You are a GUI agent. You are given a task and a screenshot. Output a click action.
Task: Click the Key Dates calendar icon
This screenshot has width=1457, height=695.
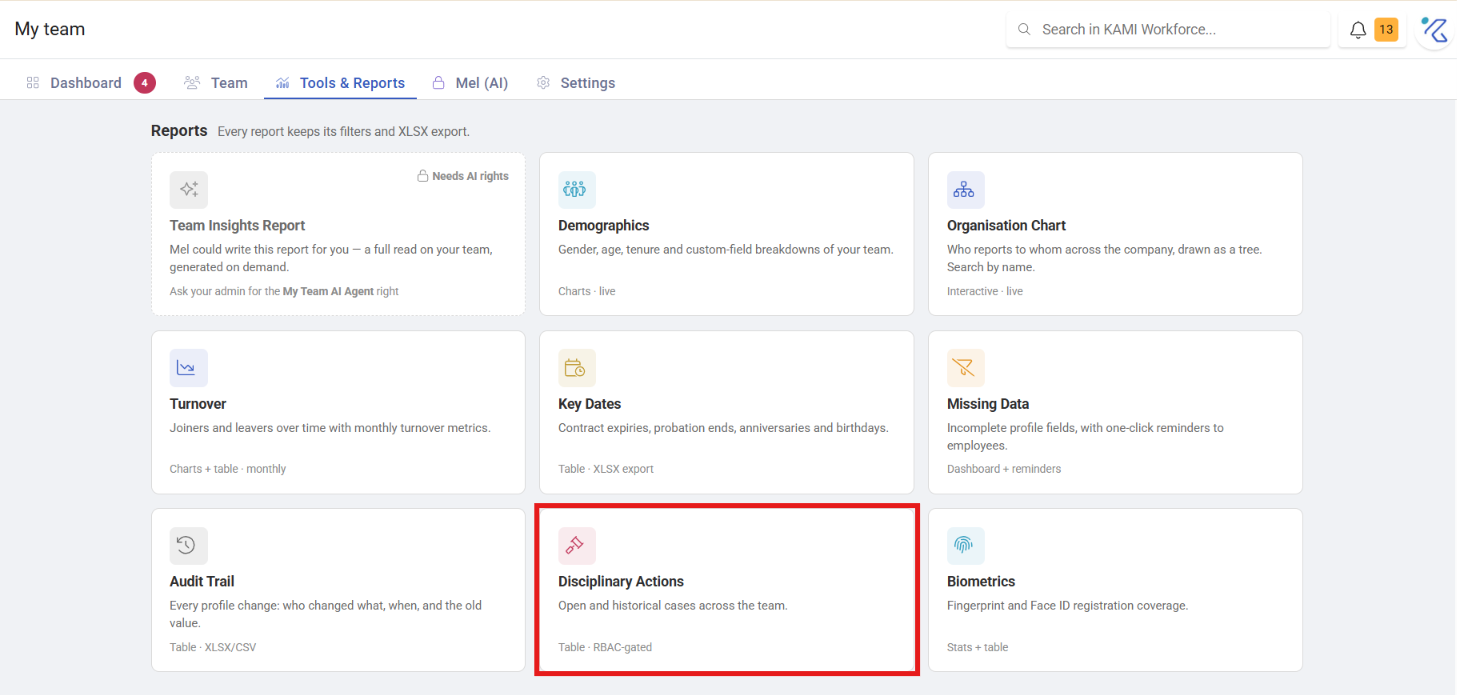[x=577, y=368]
